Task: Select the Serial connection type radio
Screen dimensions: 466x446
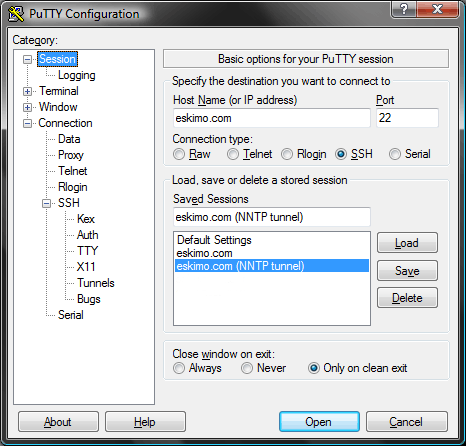Action: [395, 154]
